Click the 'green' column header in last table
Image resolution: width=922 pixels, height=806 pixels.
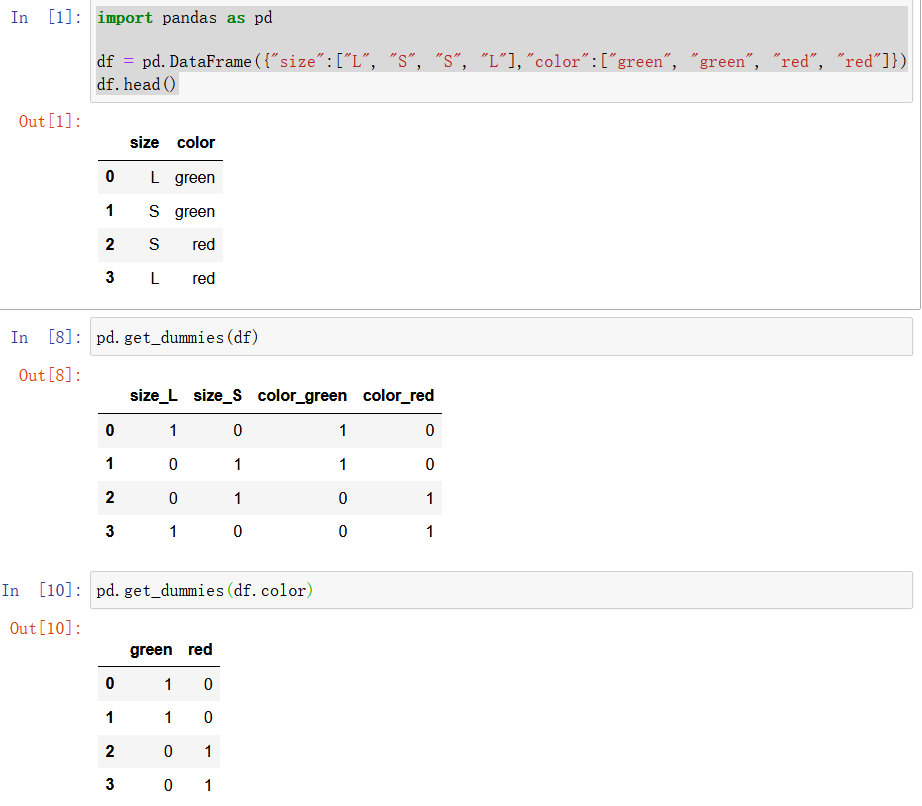151,650
